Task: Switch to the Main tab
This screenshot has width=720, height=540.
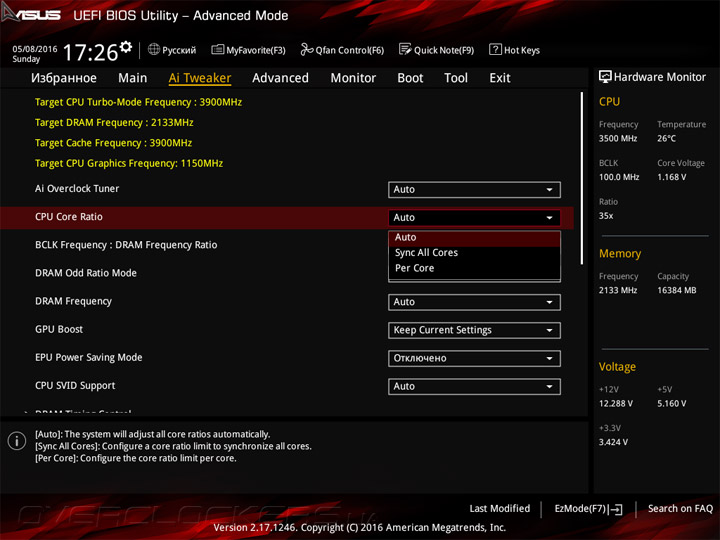Action: click(x=133, y=78)
